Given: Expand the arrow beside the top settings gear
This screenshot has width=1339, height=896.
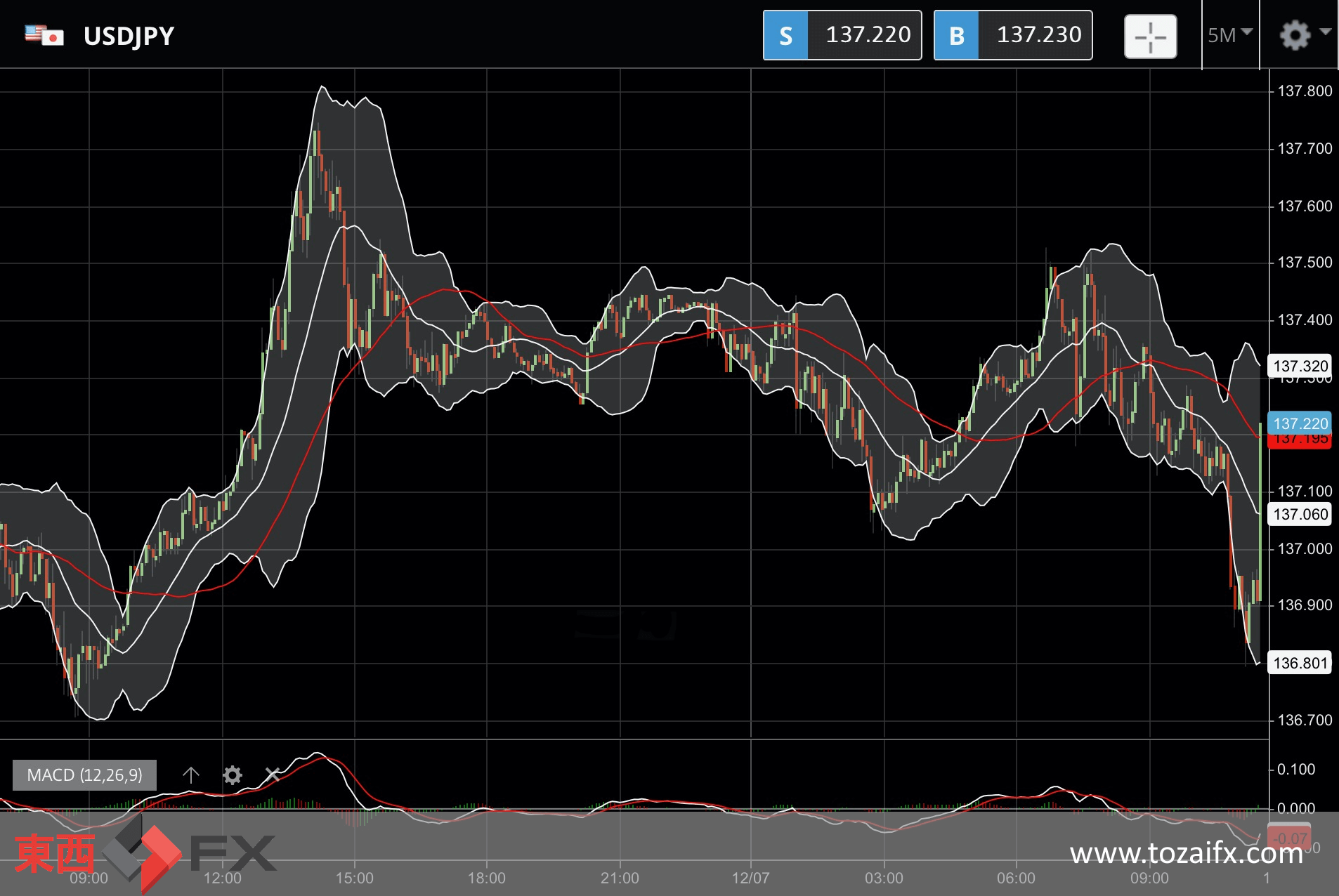Looking at the screenshot, I should tap(1325, 32).
